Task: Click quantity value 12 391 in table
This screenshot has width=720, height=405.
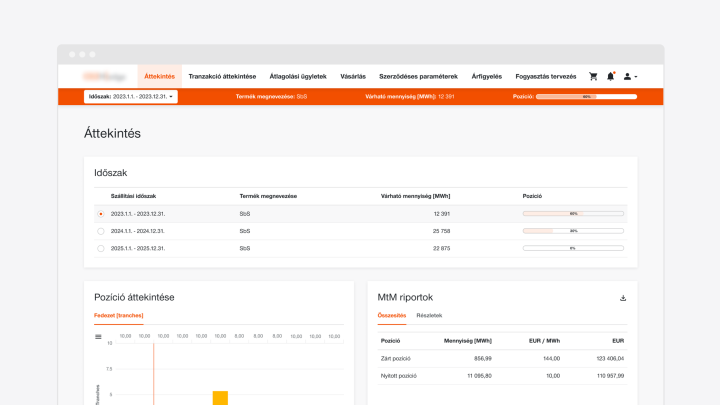Action: pyautogui.click(x=442, y=214)
